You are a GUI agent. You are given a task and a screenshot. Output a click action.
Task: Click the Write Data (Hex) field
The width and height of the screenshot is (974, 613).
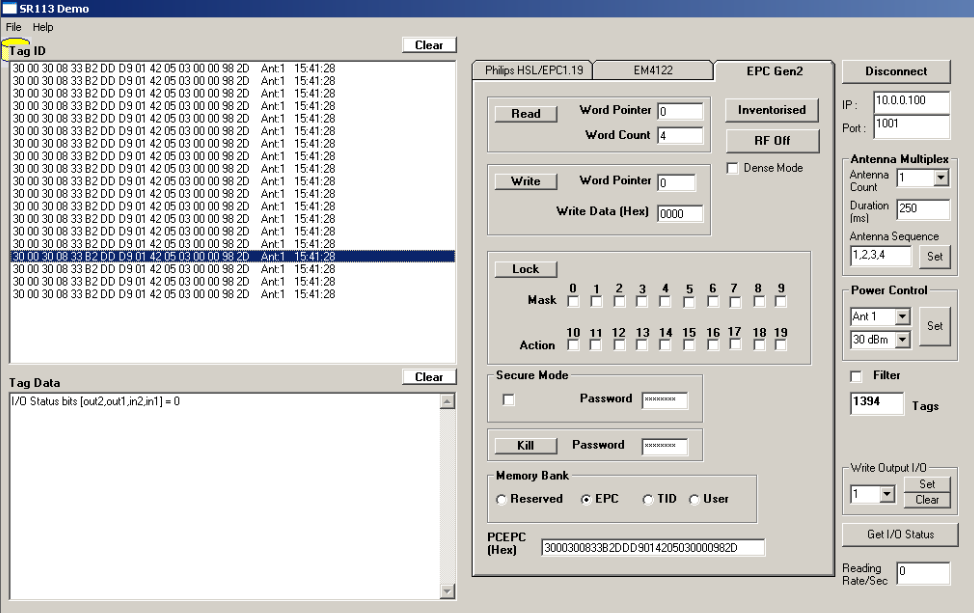pos(680,214)
